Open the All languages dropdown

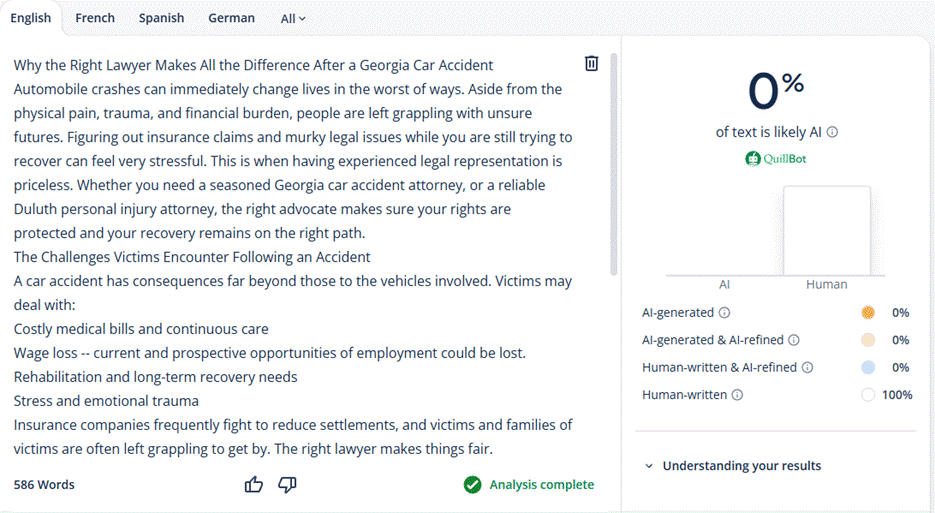293,18
